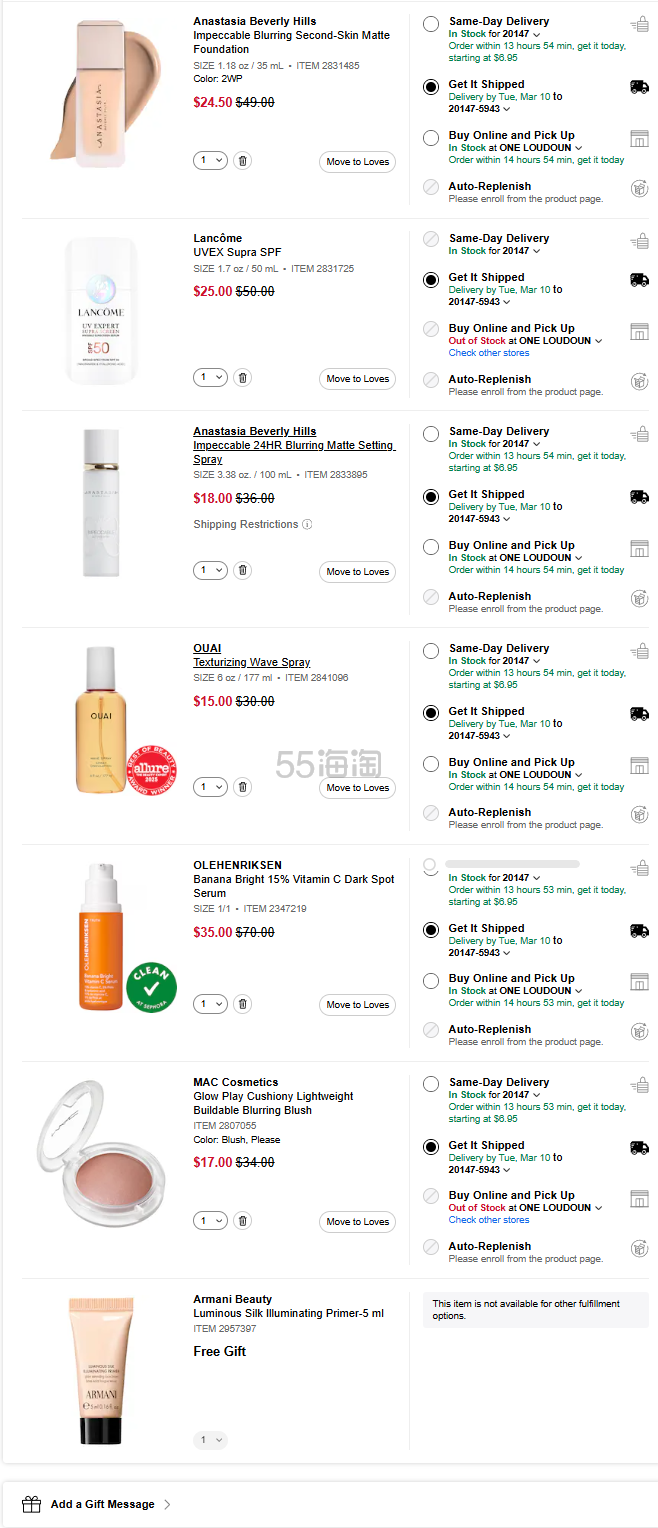This screenshot has width=658, height=1528.
Task: Move MAC Glow Play blush to Loves
Action: pos(357,1222)
